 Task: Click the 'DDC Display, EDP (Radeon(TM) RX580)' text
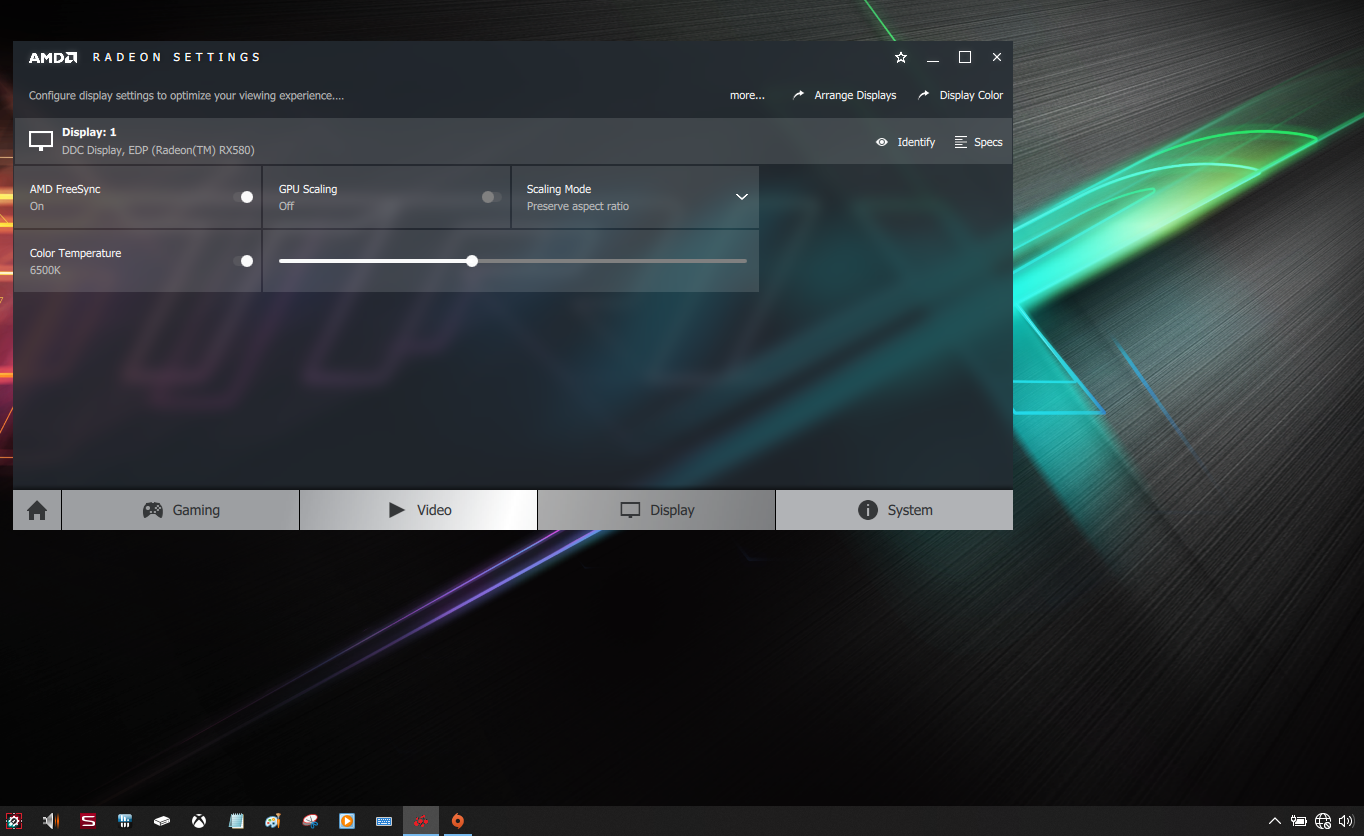pyautogui.click(x=158, y=150)
